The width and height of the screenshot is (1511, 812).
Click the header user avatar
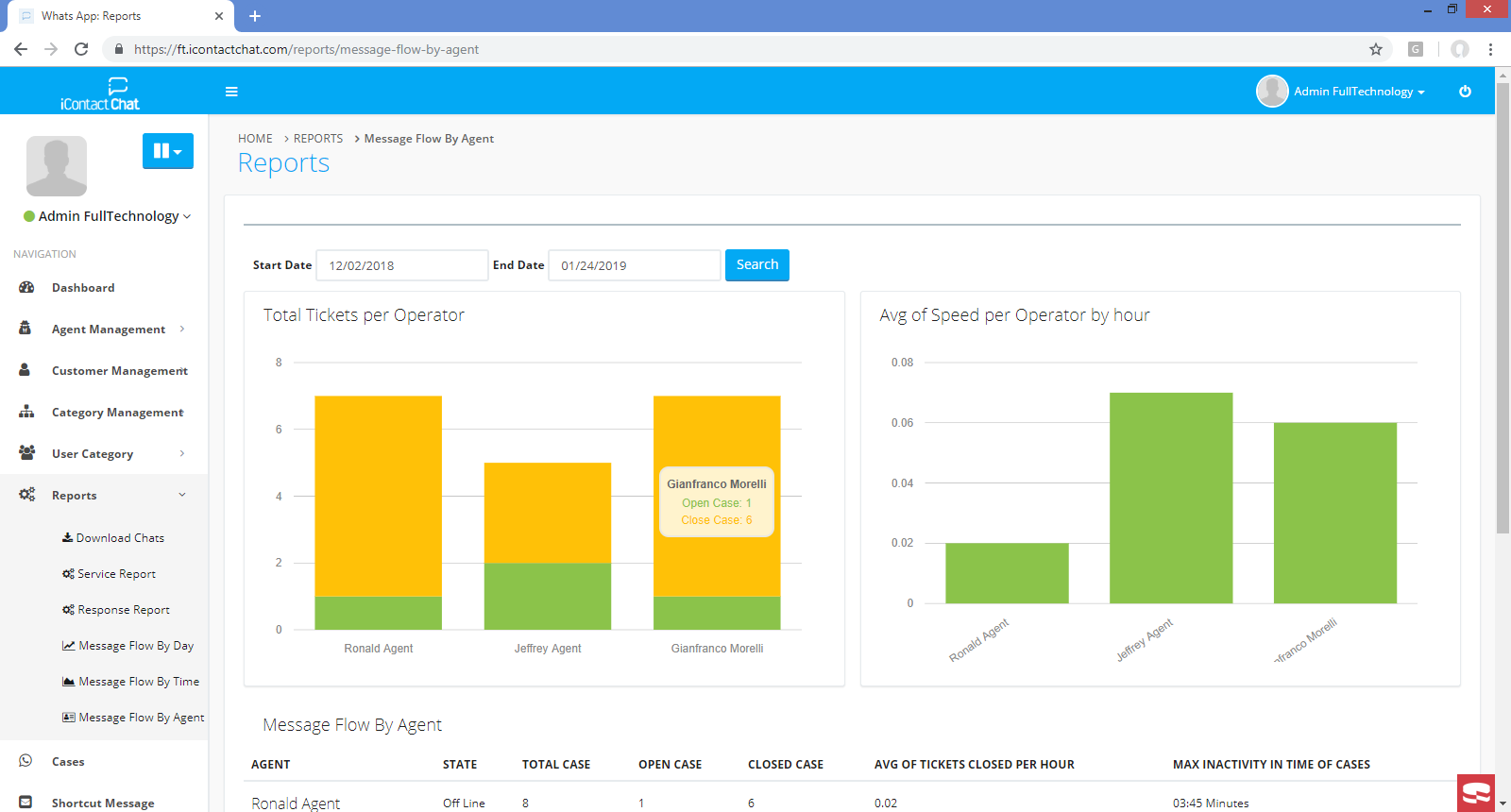coord(1272,91)
